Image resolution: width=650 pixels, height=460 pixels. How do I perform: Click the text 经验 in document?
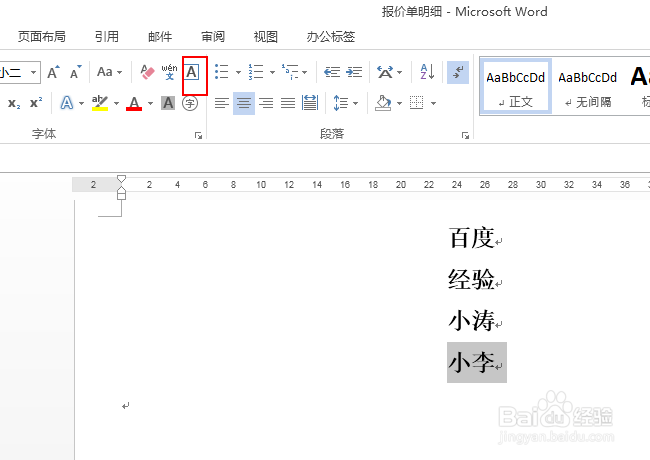click(472, 279)
